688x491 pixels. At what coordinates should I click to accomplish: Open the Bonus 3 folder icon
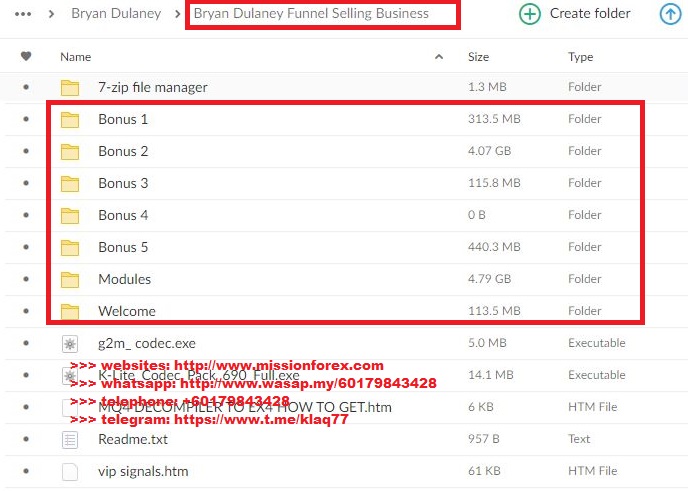tap(70, 184)
